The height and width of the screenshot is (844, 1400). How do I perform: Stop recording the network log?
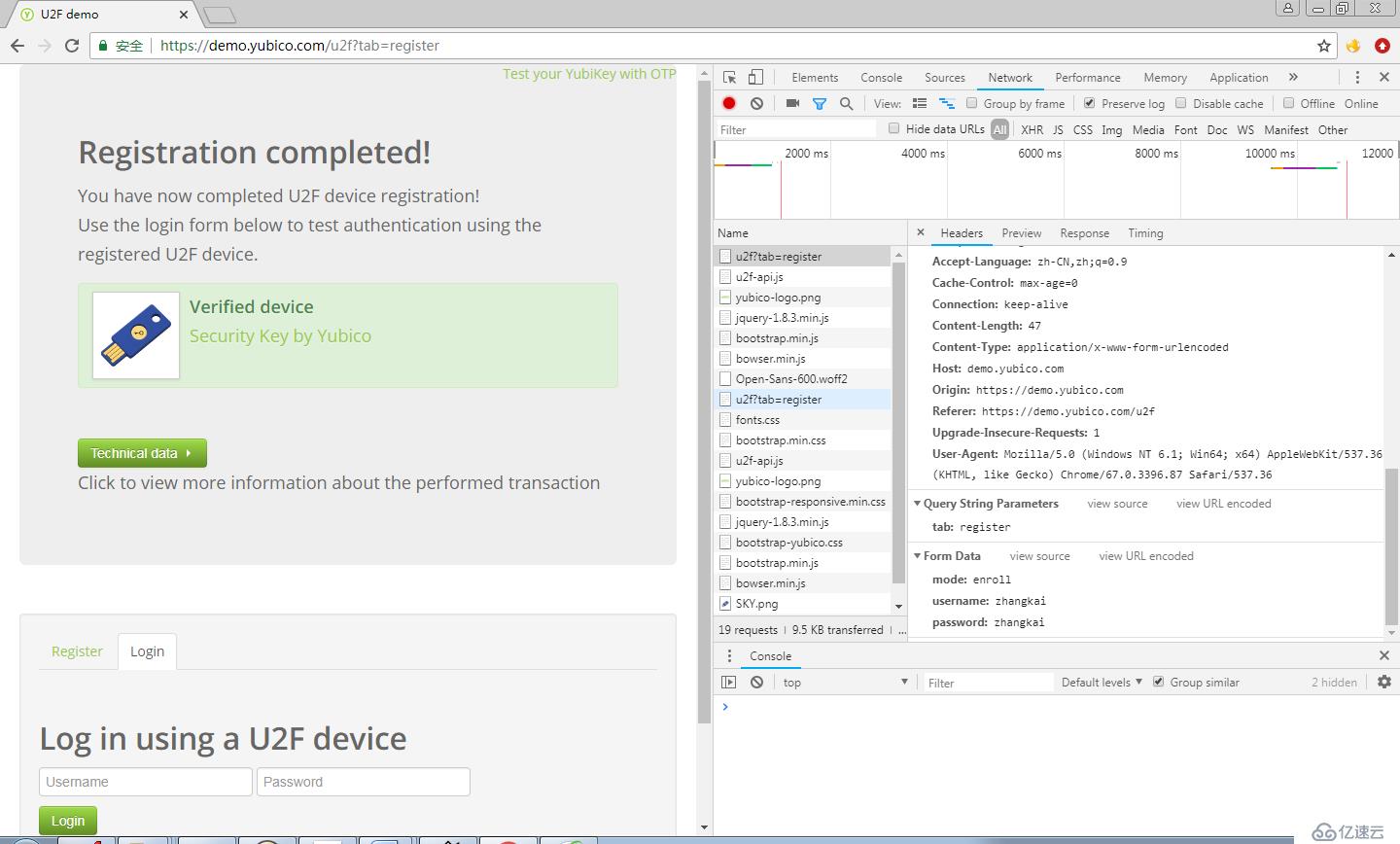coord(729,103)
